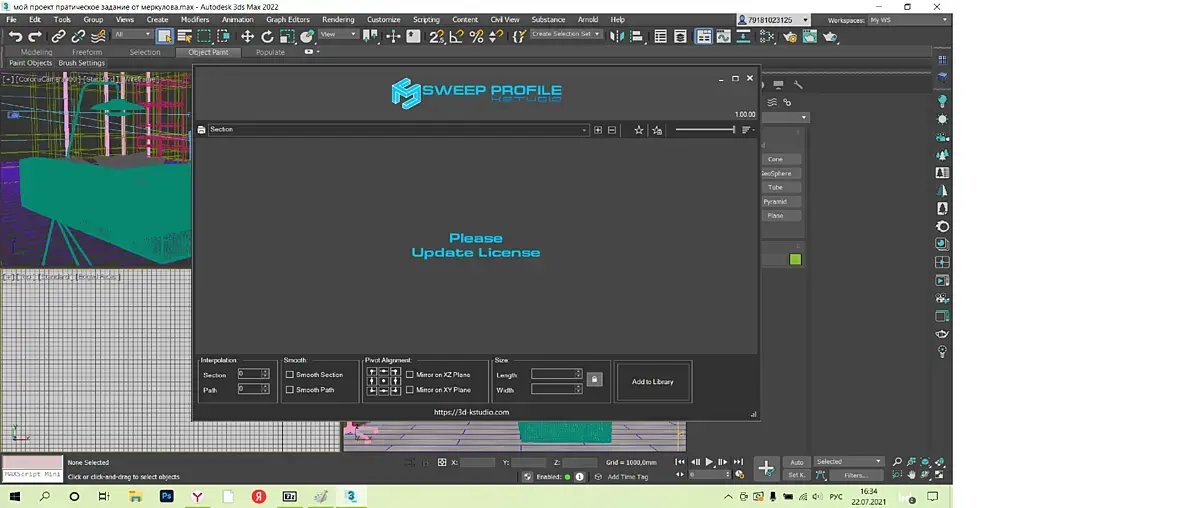Check Mirror on XY Plane
The height and width of the screenshot is (508, 1180).
click(409, 390)
